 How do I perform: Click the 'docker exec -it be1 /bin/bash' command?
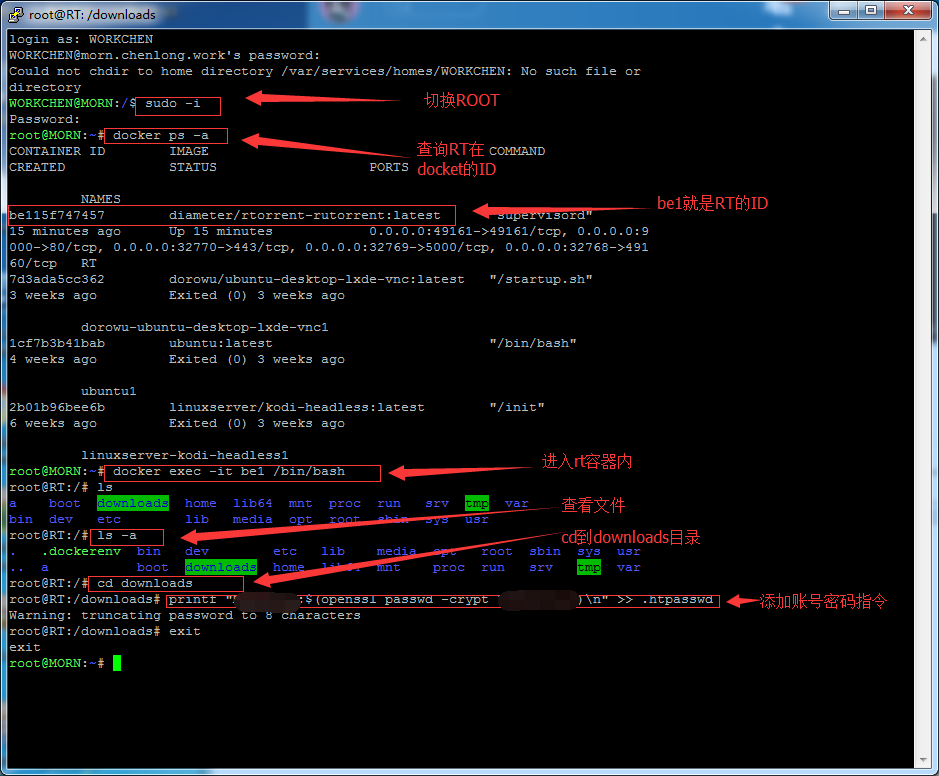click(x=229, y=471)
